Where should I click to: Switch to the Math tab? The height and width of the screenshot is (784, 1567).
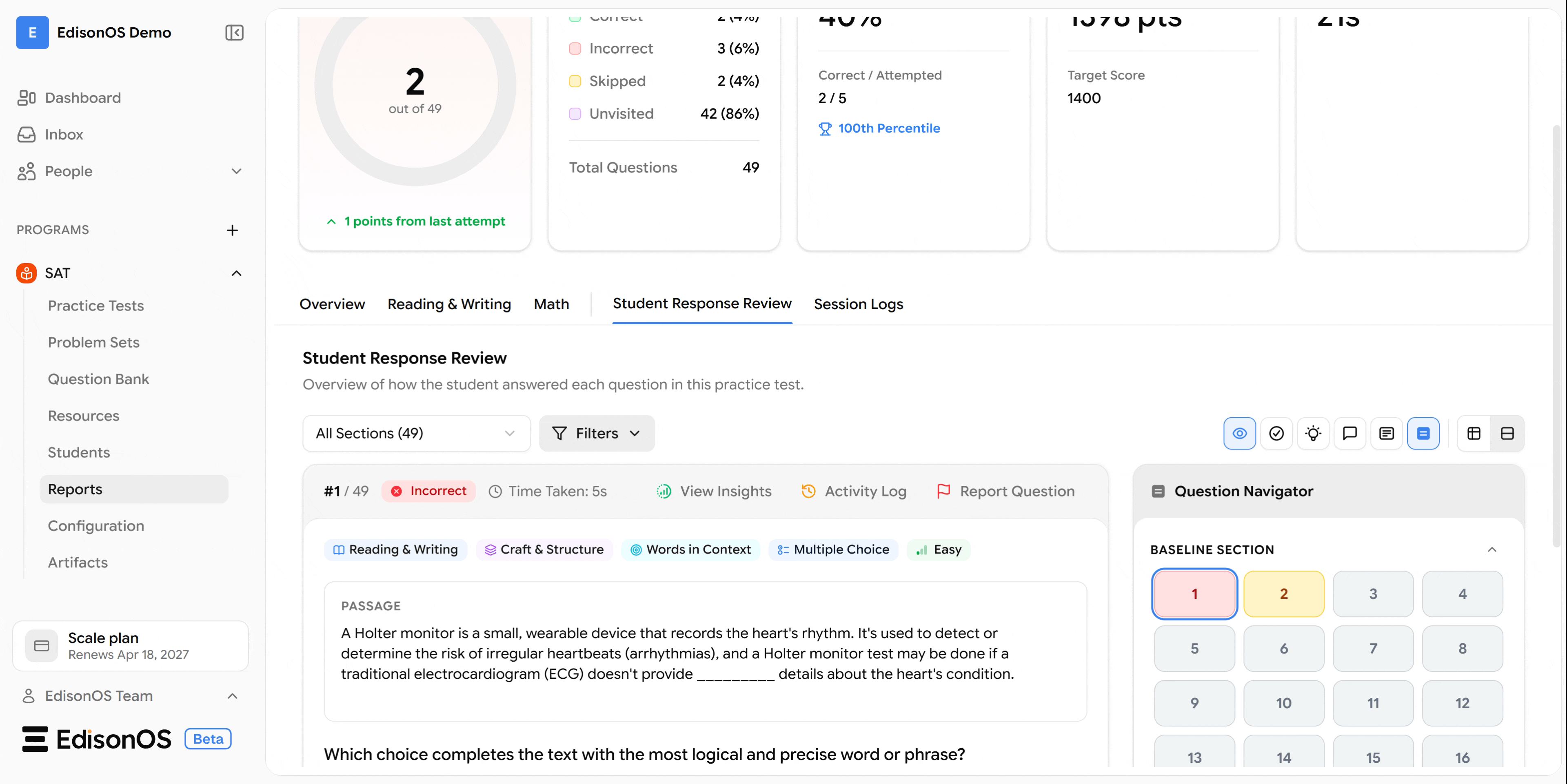tap(551, 303)
